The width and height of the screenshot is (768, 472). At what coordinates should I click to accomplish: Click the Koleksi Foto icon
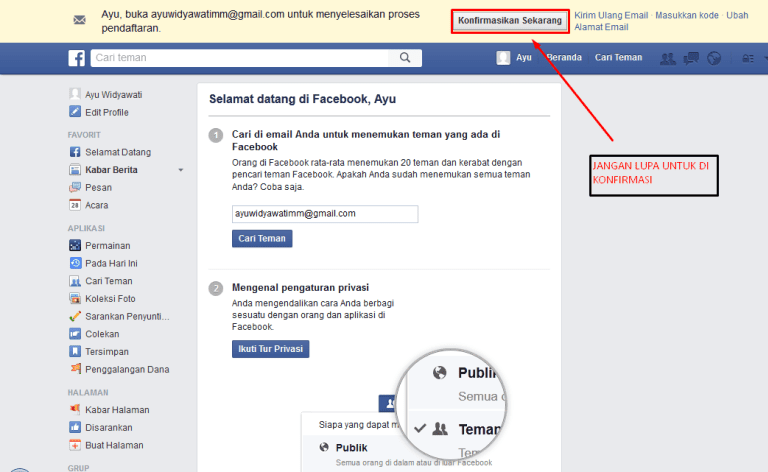point(74,298)
